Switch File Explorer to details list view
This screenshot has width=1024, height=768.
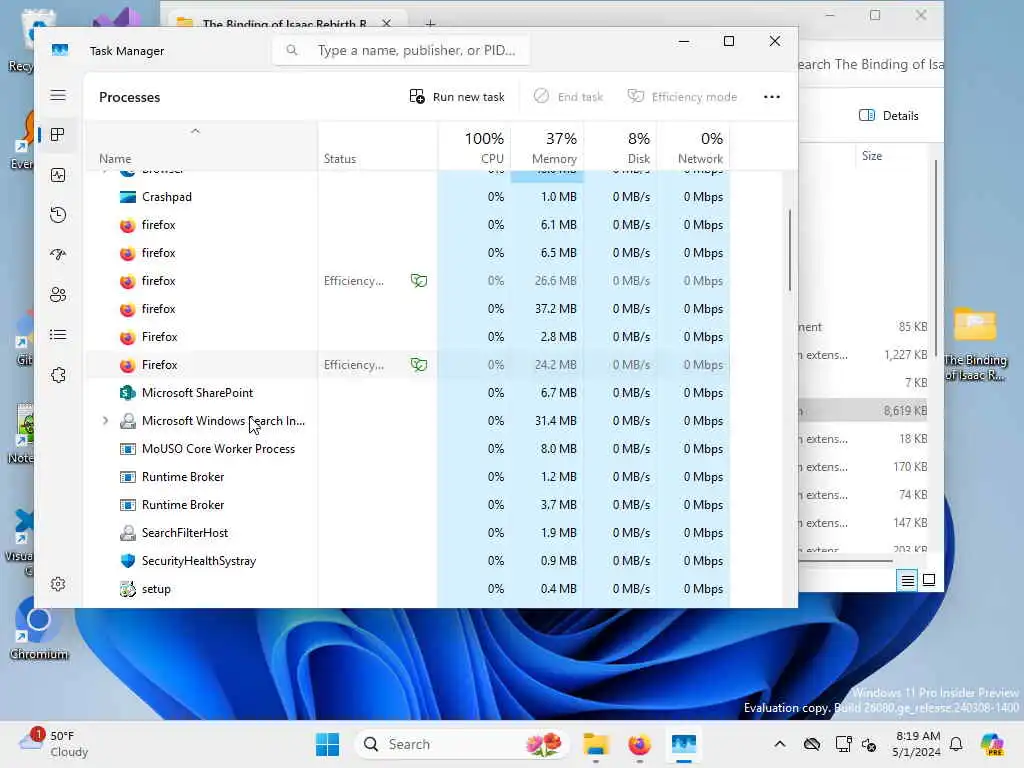click(x=908, y=580)
